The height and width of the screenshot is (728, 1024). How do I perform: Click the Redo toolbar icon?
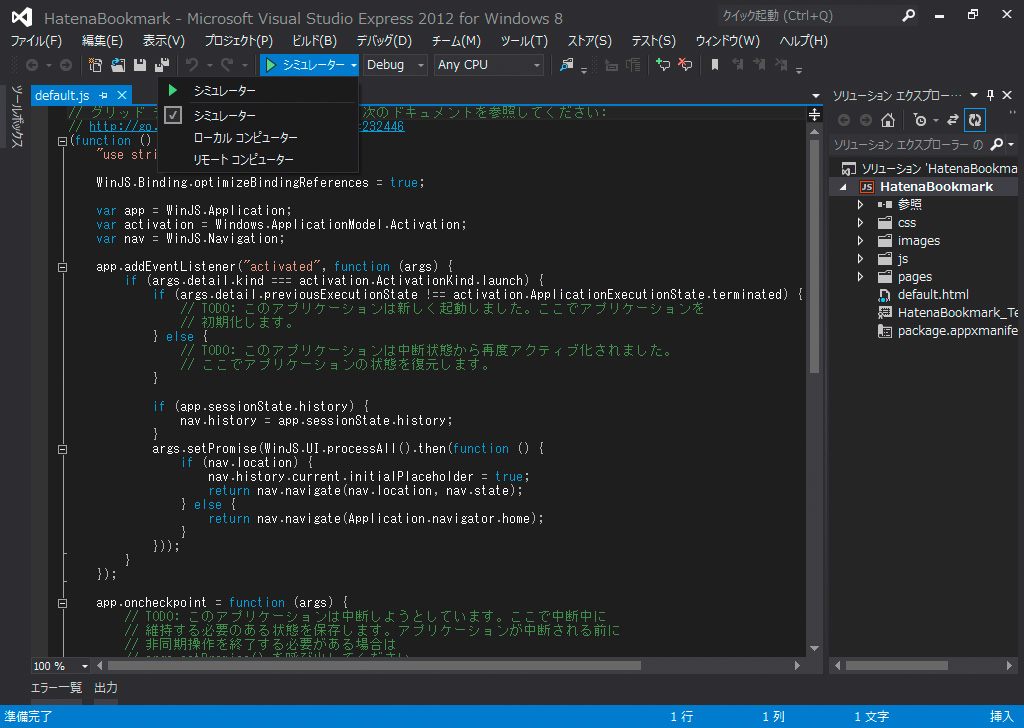(x=227, y=65)
